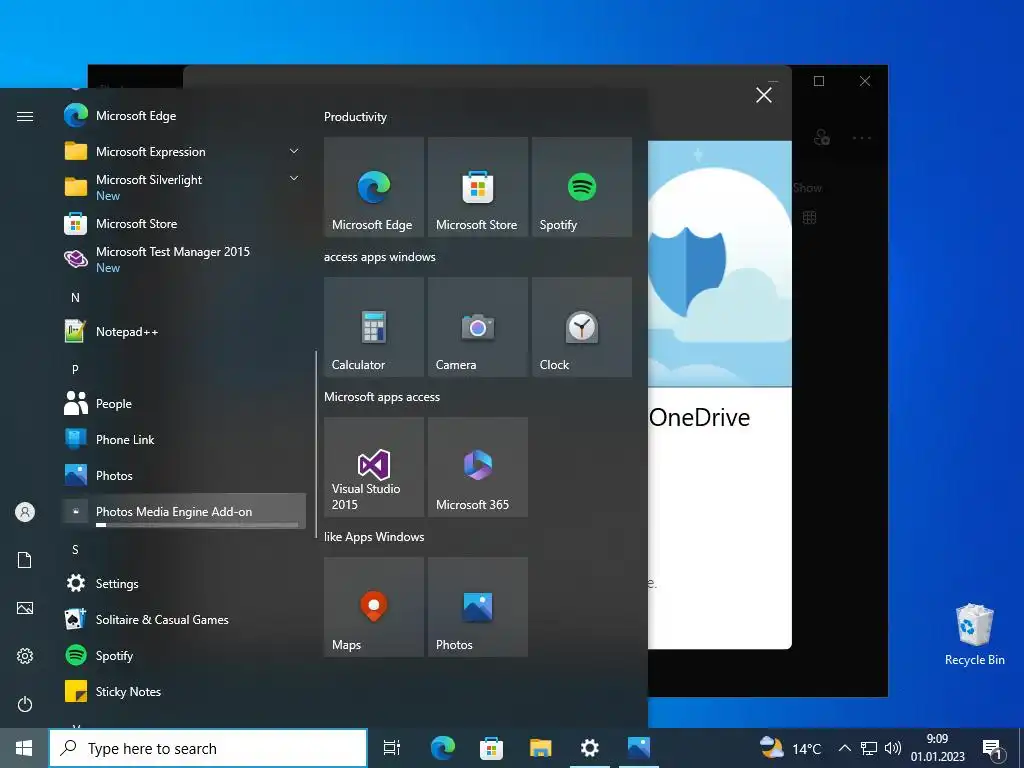Open the Clock tile
1024x768 pixels.
click(x=581, y=327)
